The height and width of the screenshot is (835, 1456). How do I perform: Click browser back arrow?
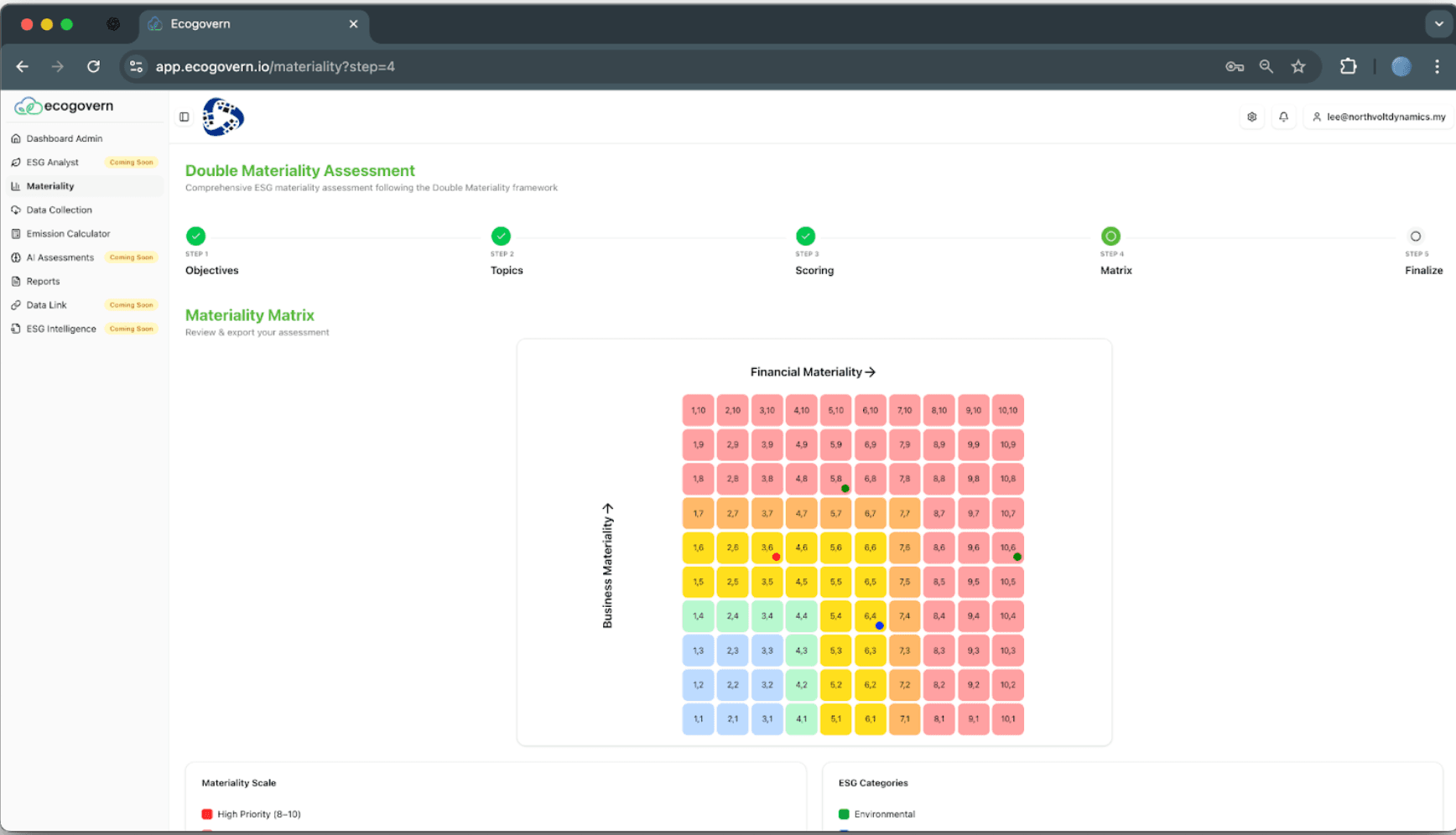coord(23,67)
